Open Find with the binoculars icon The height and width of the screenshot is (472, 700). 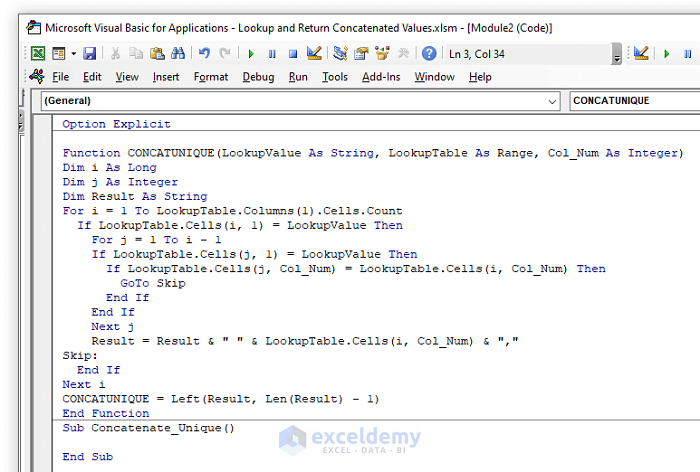click(178, 54)
